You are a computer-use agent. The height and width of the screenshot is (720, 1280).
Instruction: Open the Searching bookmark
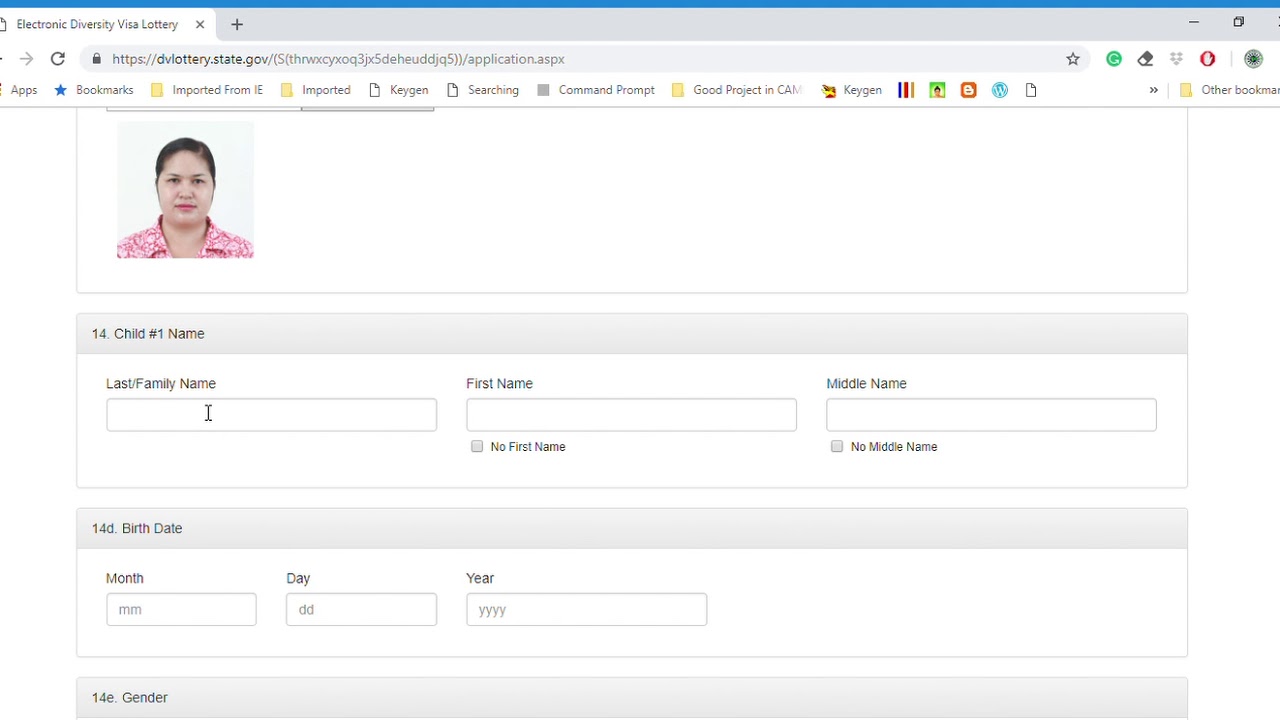click(483, 90)
